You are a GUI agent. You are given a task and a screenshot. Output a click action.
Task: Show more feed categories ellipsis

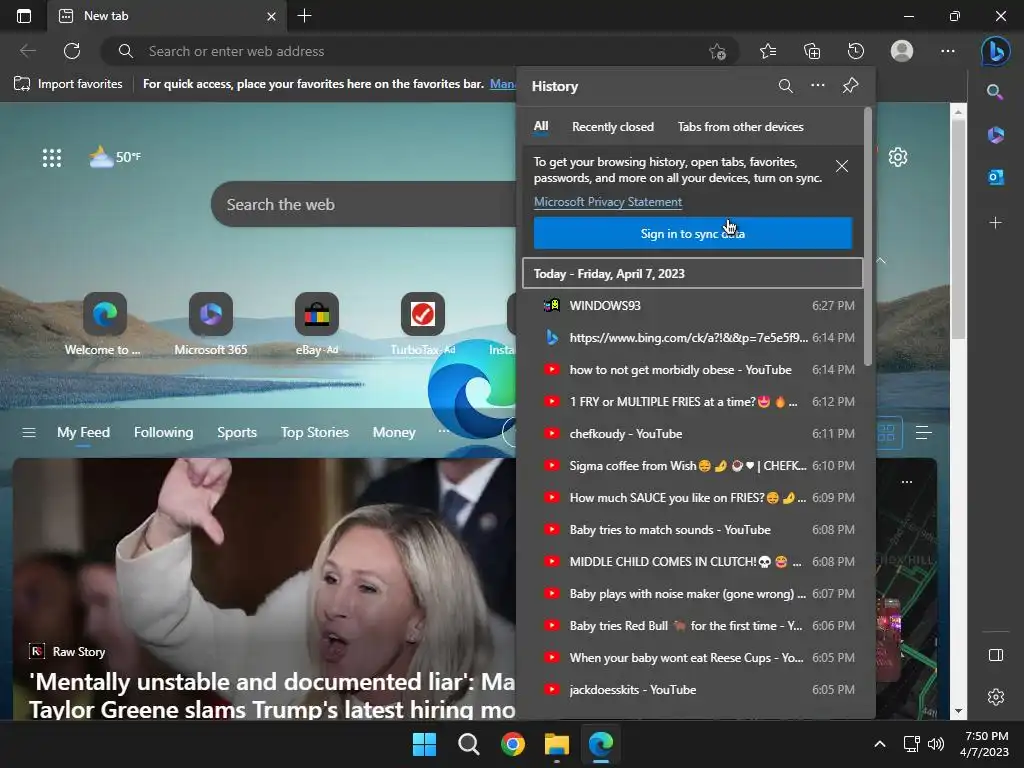tap(443, 431)
